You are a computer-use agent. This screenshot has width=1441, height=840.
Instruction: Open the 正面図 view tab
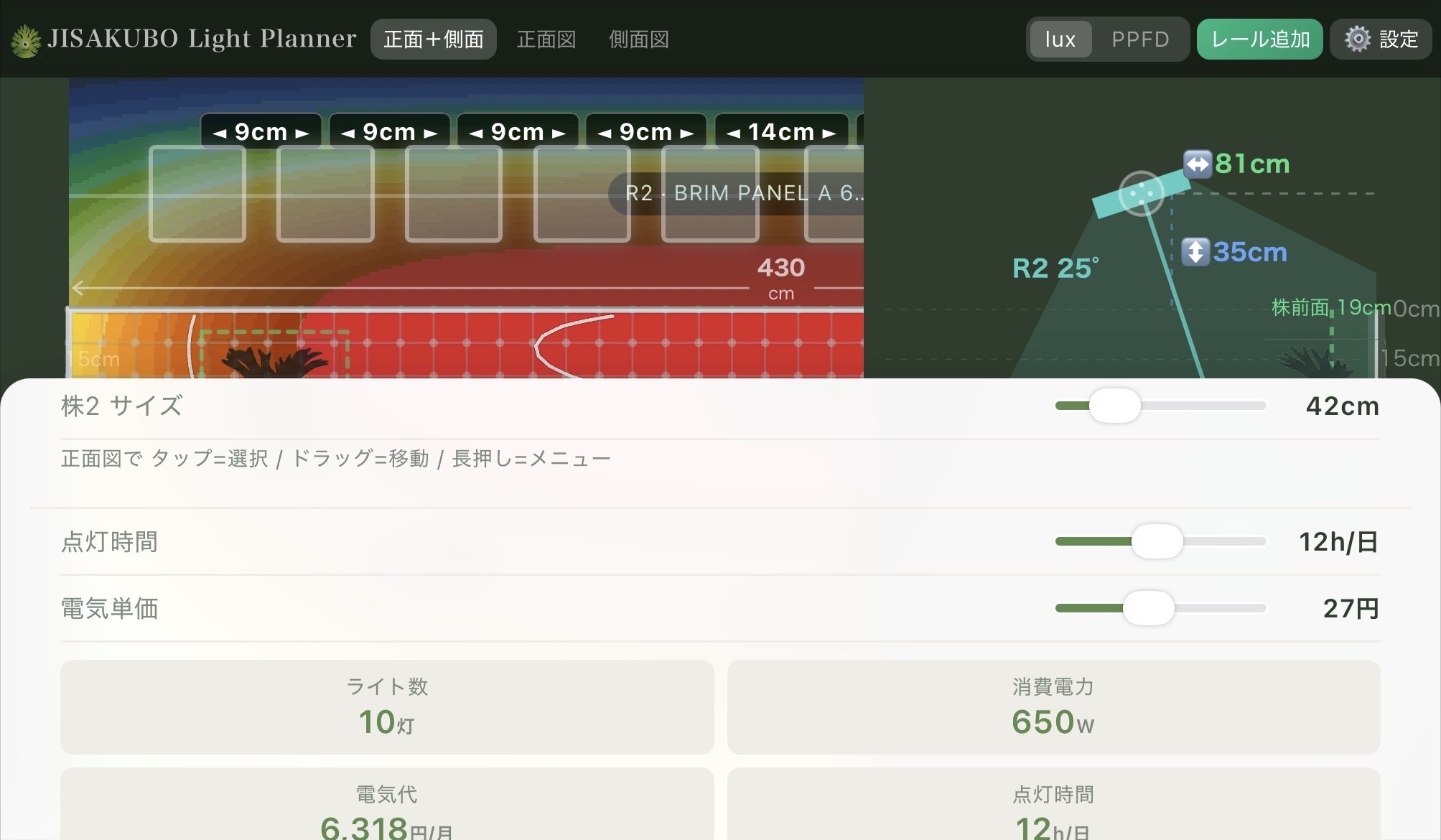pos(546,39)
